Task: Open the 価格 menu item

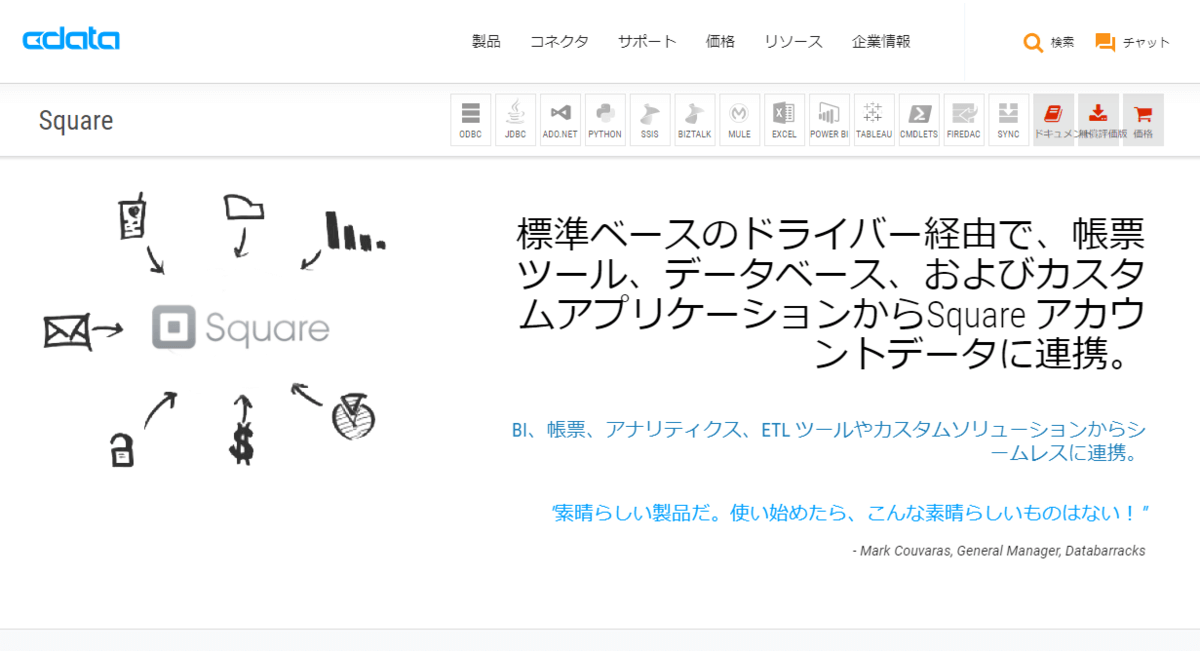Action: click(x=720, y=41)
